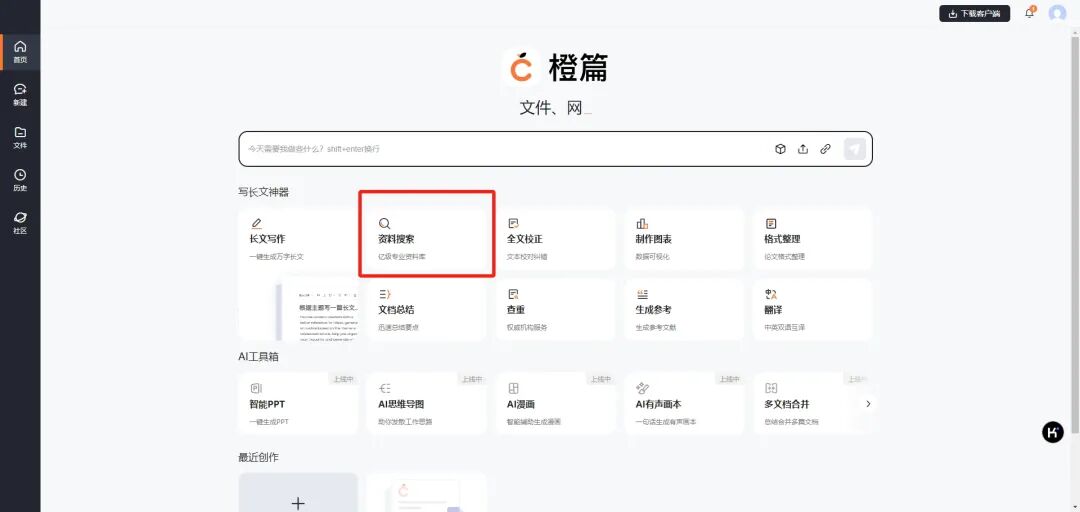The image size is (1080, 512).
Task: Open 文件 folder in the sidebar
Action: [20, 138]
